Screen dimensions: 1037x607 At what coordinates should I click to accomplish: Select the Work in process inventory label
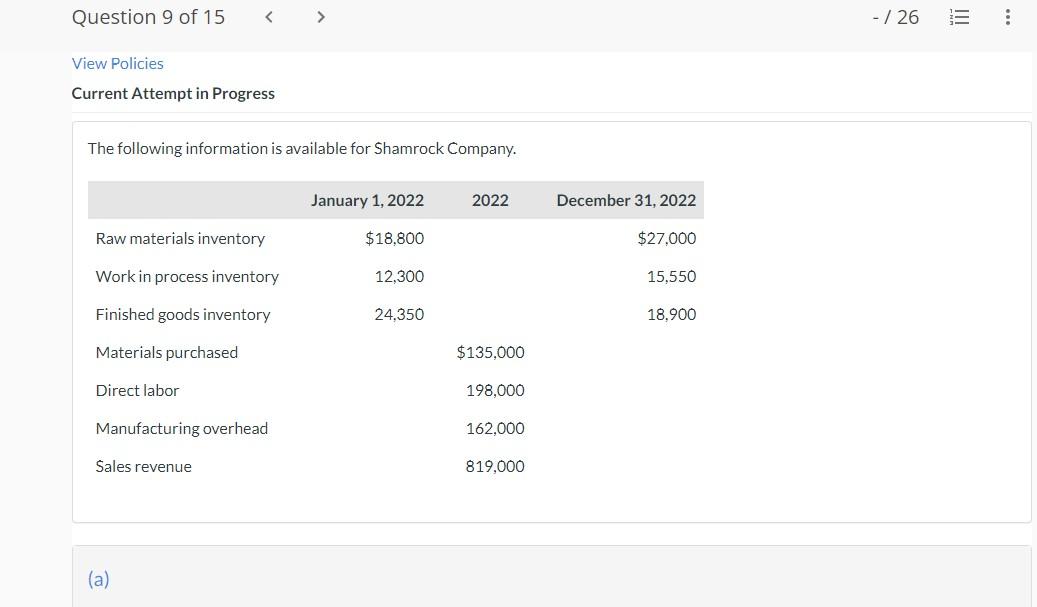coord(187,276)
